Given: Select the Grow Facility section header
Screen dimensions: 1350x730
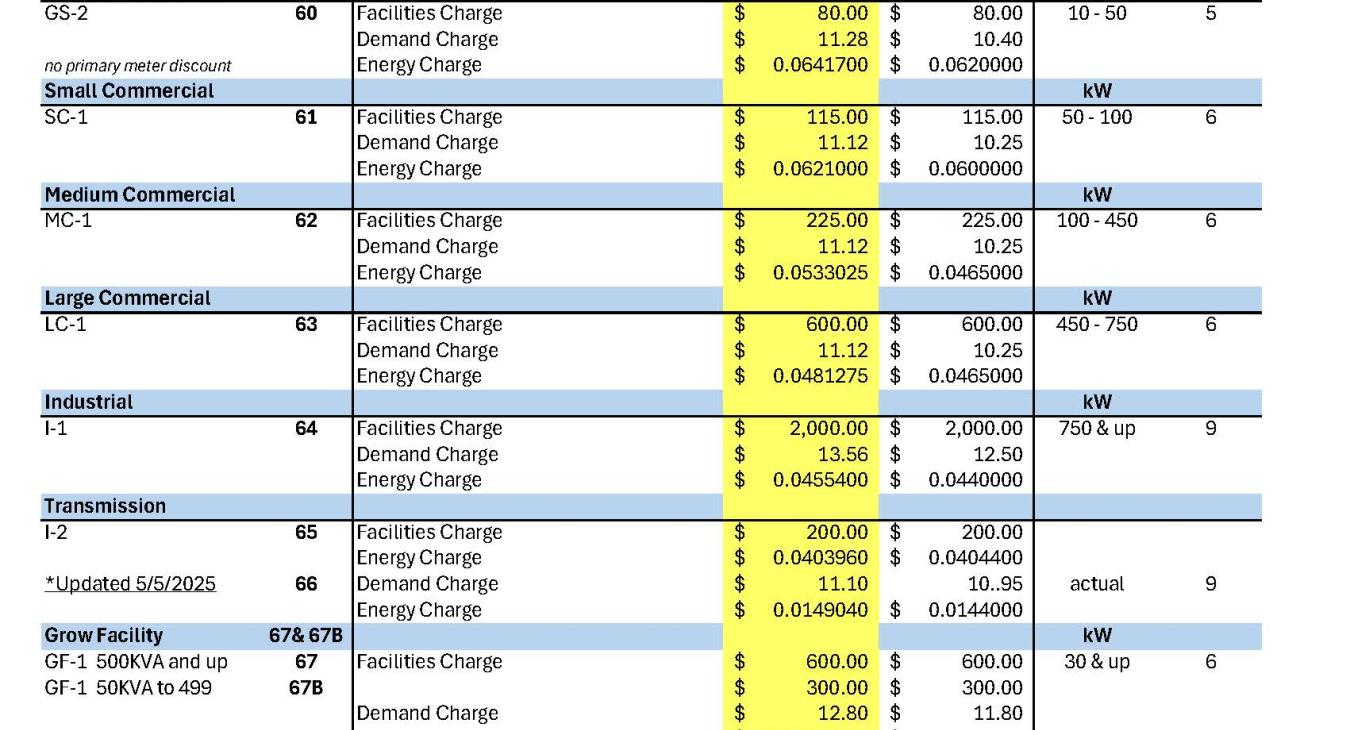Looking at the screenshot, I should click(103, 636).
